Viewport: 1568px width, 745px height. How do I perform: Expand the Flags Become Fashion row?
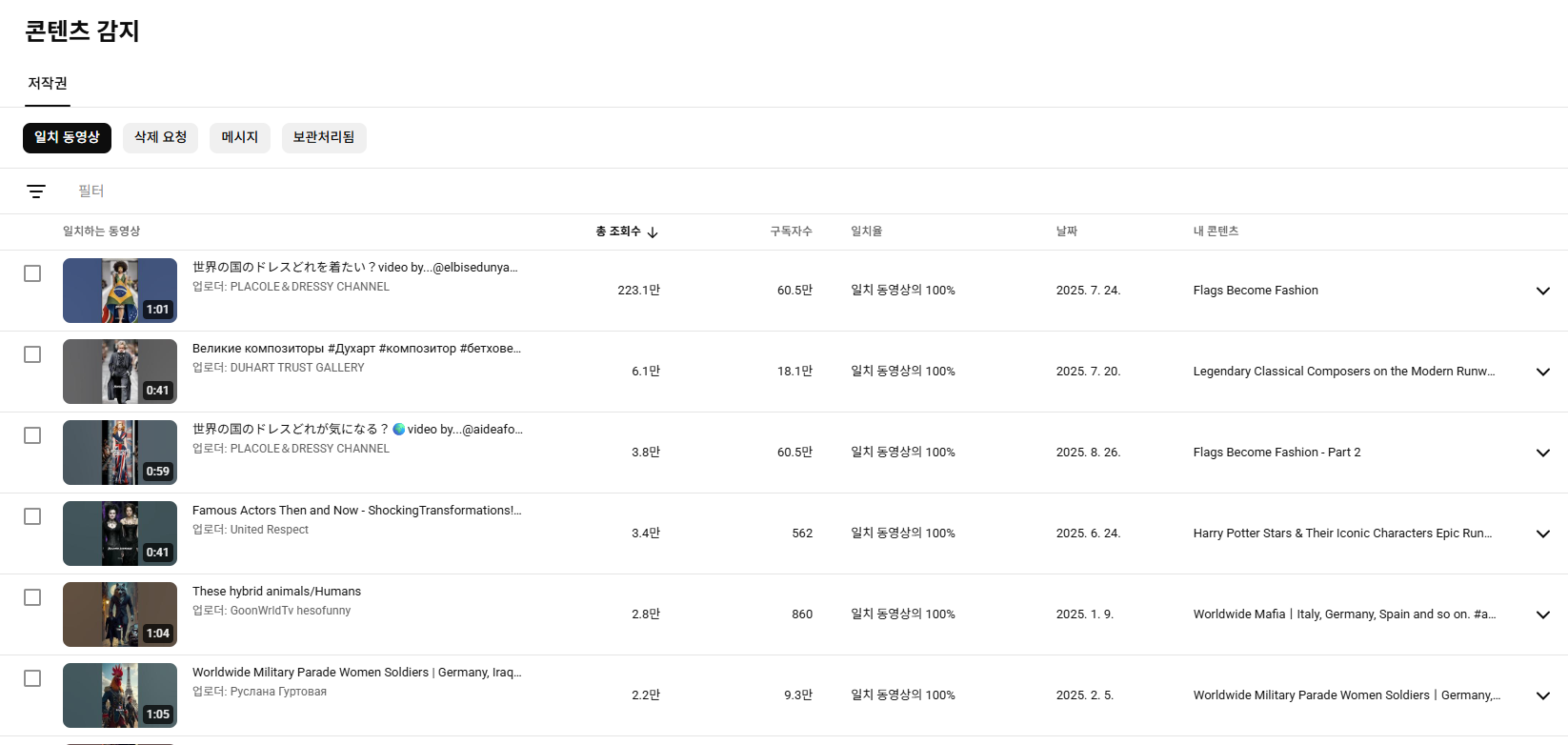point(1543,291)
